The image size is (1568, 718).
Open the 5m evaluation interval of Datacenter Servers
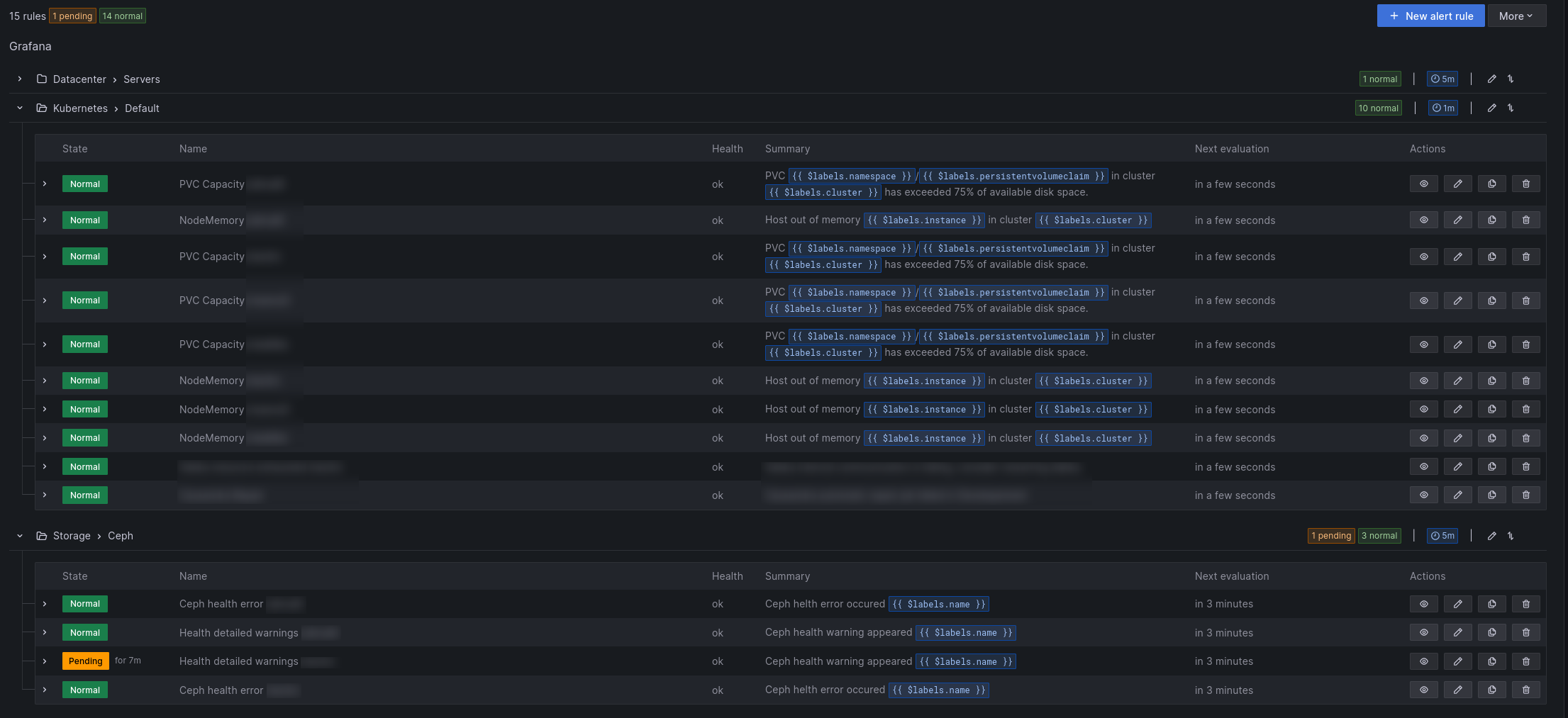(1444, 79)
